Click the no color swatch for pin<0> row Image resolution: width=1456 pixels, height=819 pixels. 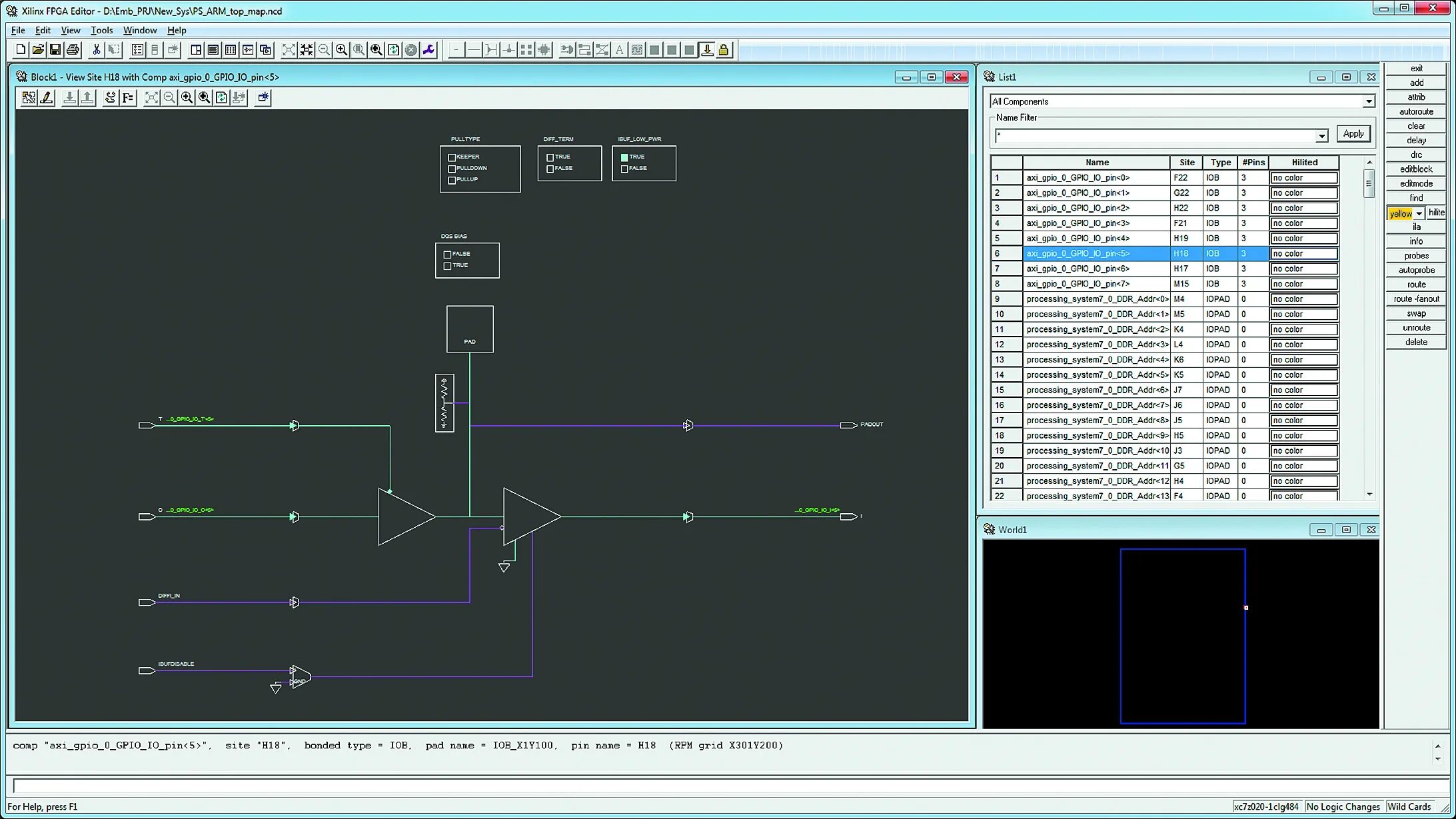pos(1303,178)
